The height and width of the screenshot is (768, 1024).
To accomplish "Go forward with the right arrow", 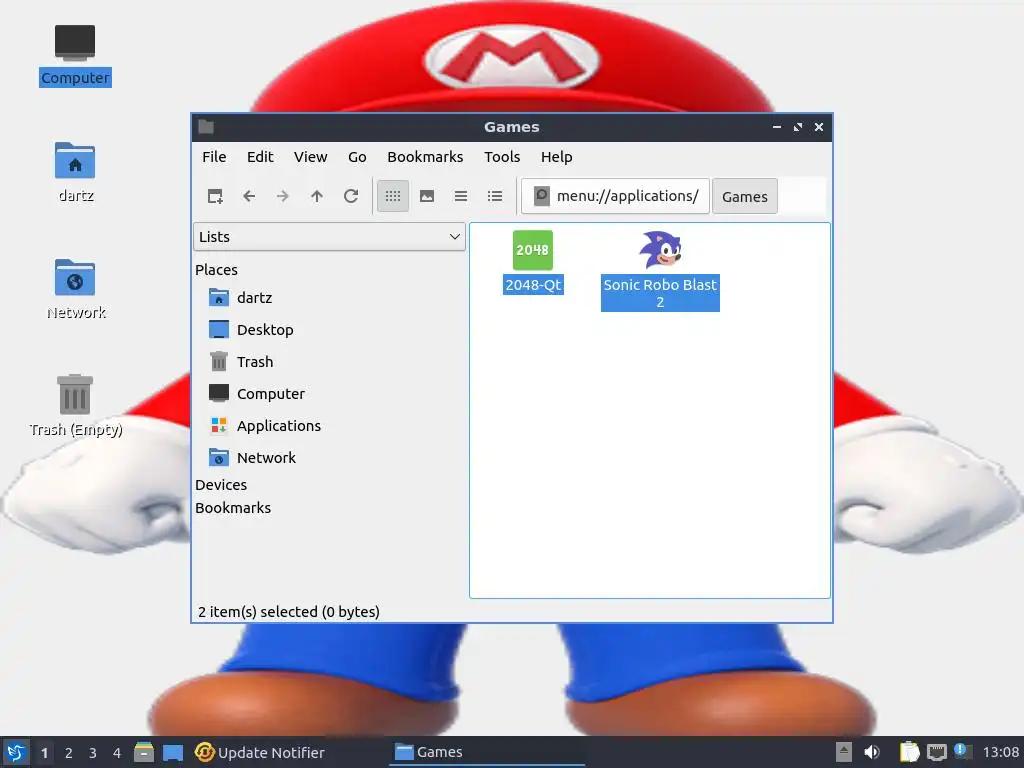I will point(283,196).
